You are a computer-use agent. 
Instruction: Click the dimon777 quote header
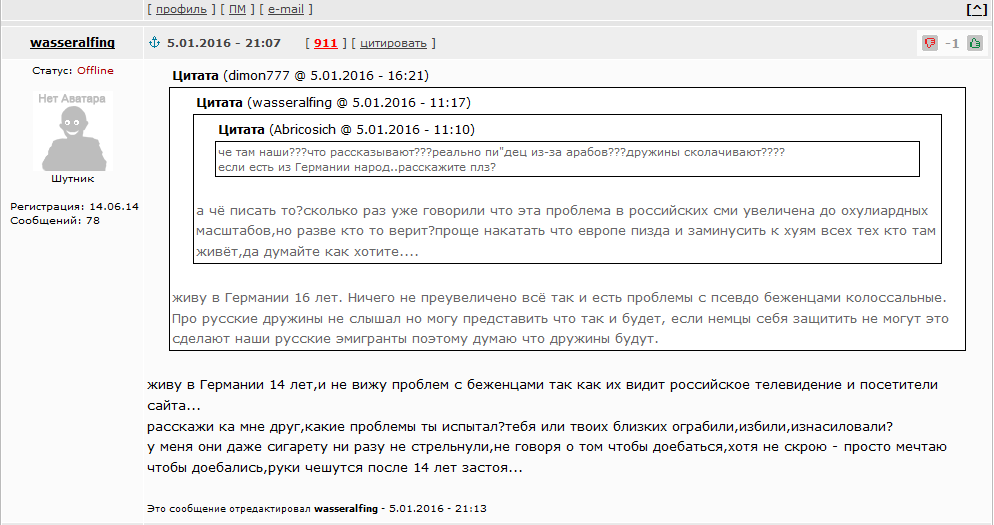click(300, 75)
